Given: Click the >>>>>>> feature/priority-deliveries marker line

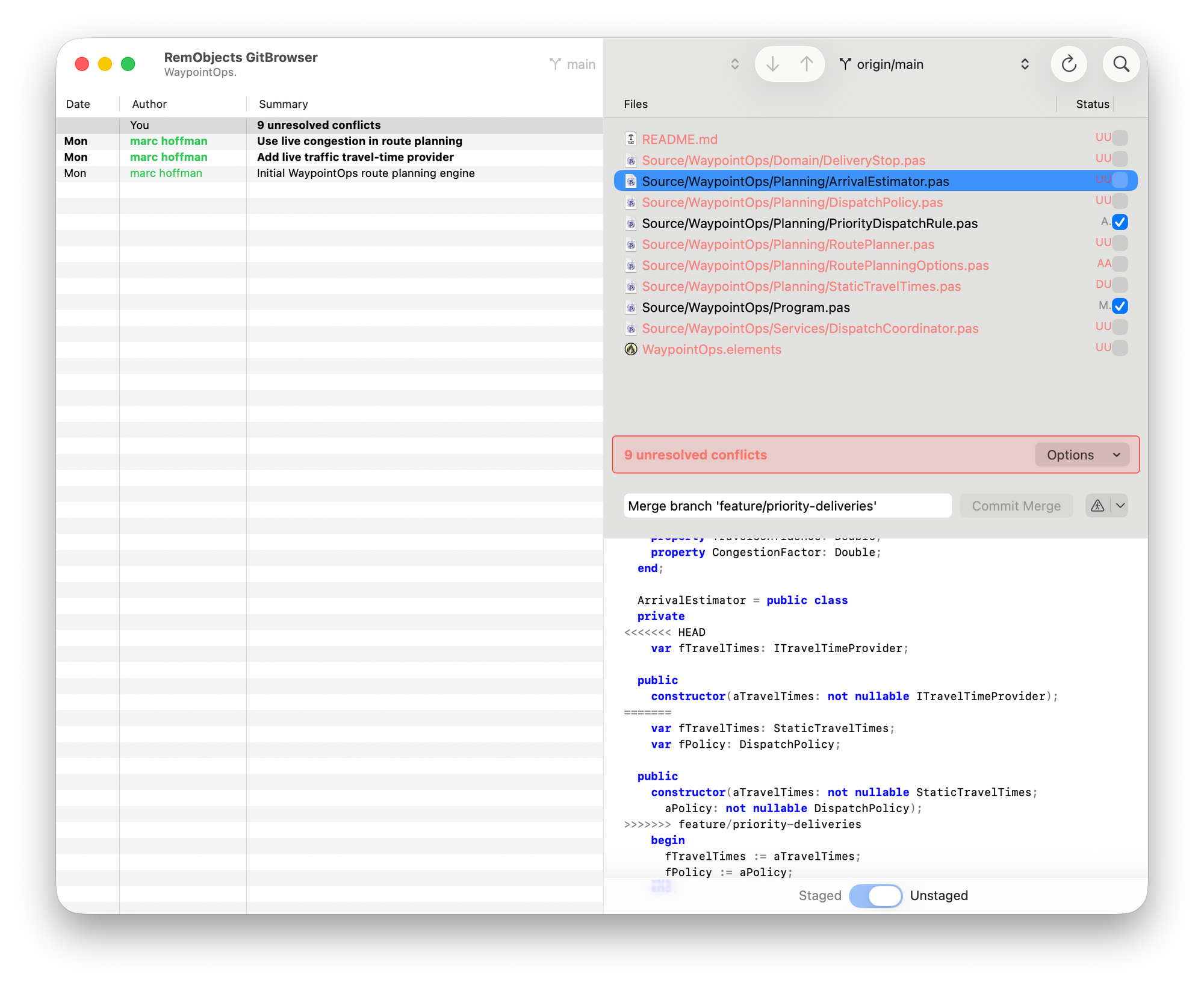Looking at the screenshot, I should click(x=742, y=824).
